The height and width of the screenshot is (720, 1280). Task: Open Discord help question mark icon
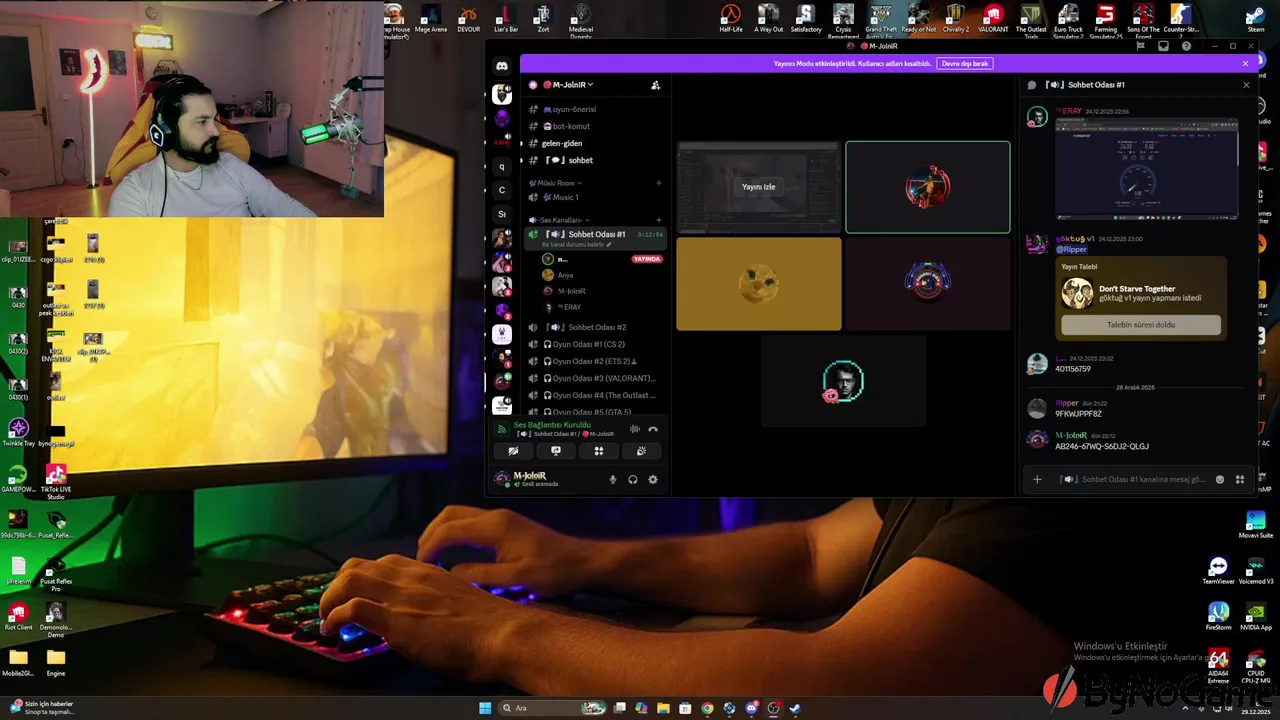(1186, 46)
